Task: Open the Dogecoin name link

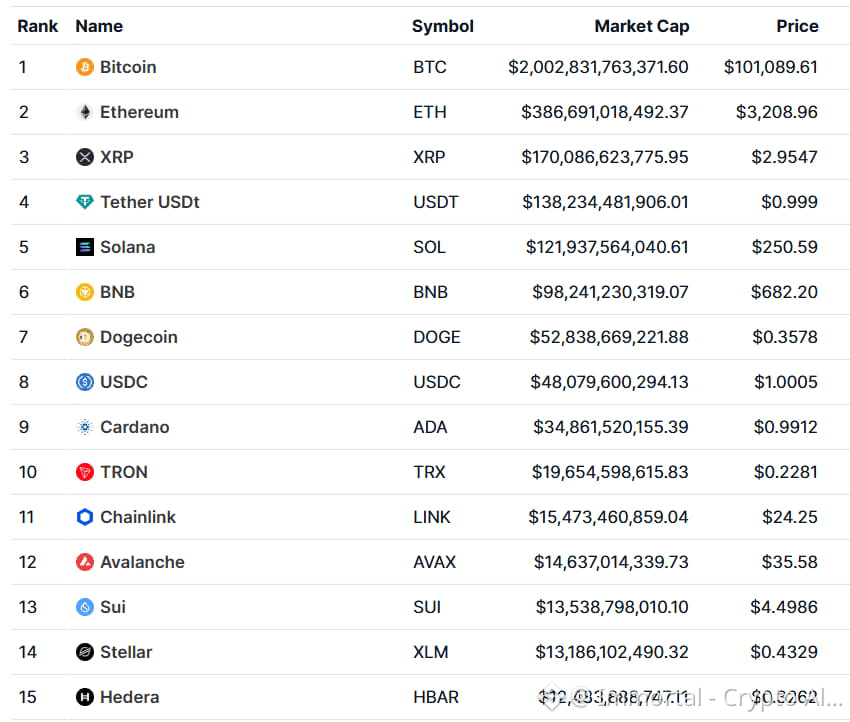Action: [139, 337]
